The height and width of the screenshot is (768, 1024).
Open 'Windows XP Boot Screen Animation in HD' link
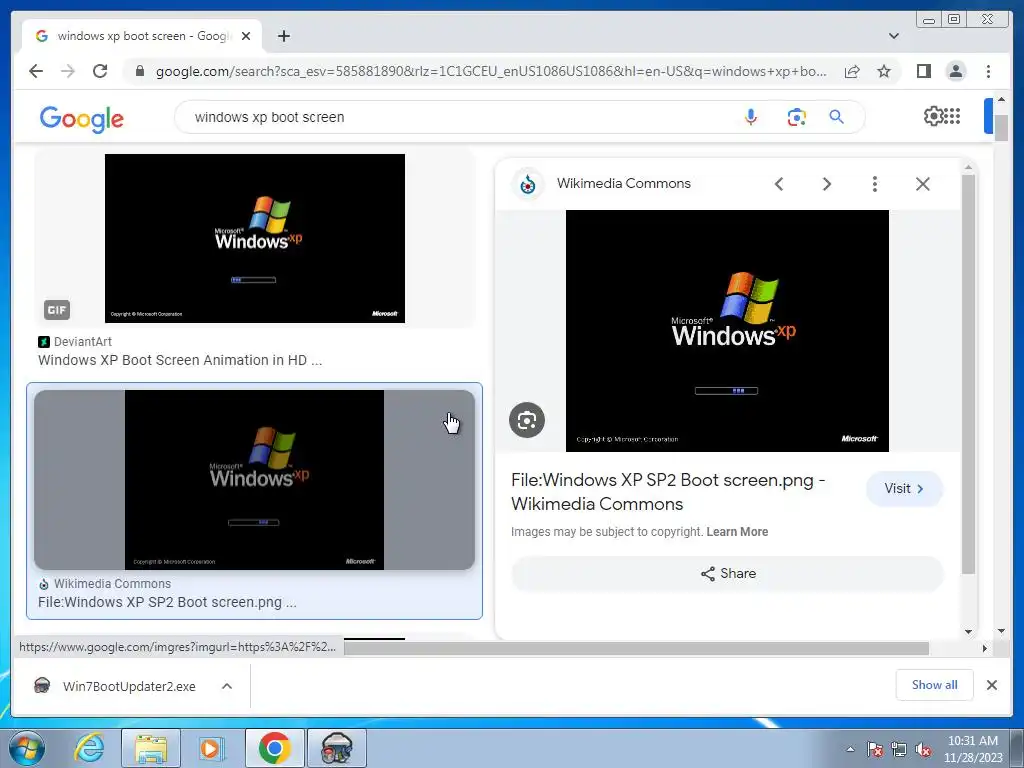(180, 360)
